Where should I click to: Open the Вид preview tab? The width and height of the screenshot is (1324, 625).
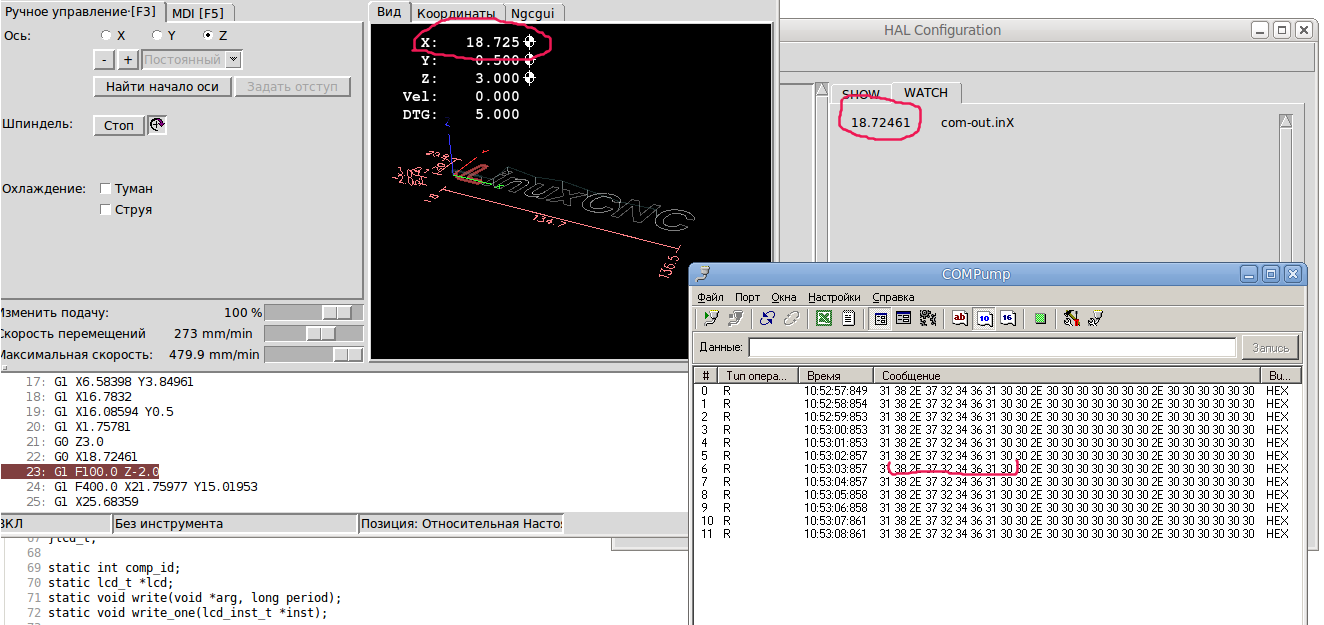tap(390, 11)
